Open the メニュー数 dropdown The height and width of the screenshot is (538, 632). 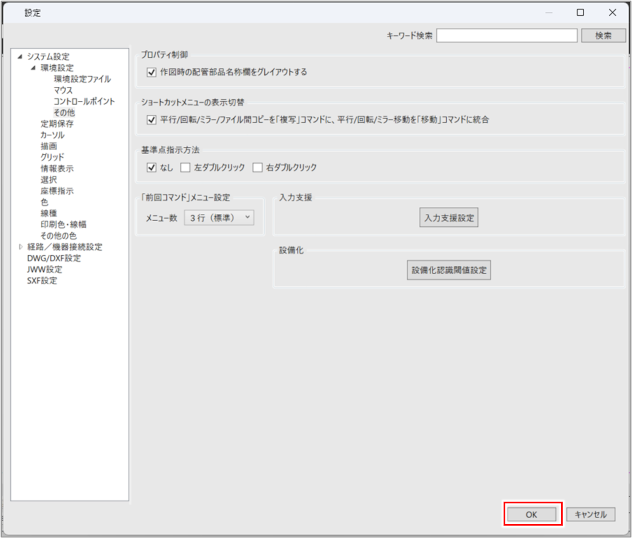219,217
